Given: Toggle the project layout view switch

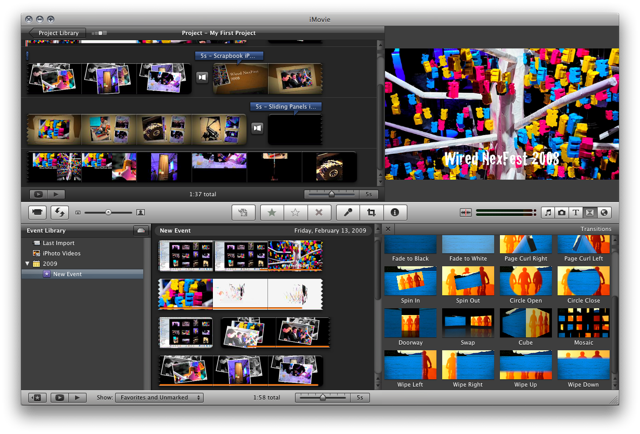Looking at the screenshot, I should (100, 33).
